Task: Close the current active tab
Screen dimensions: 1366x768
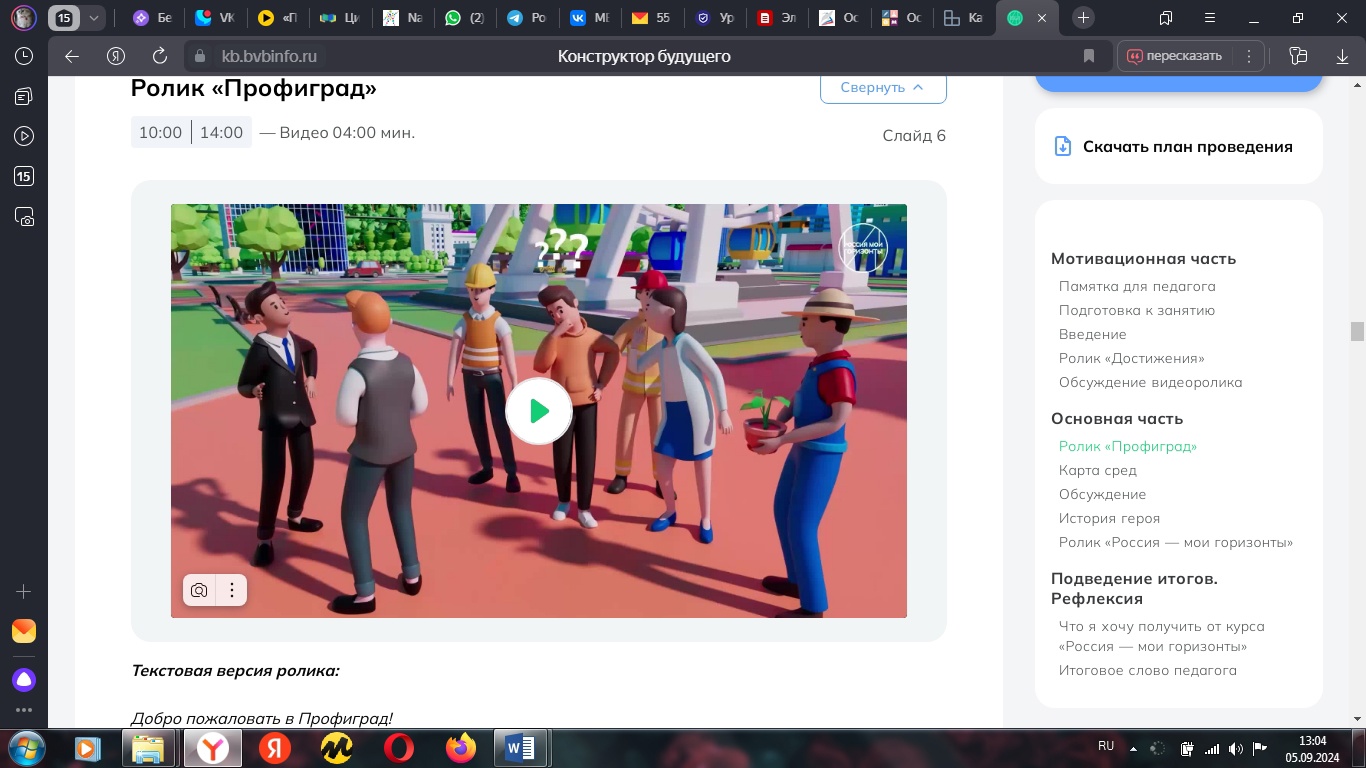Action: (1043, 18)
